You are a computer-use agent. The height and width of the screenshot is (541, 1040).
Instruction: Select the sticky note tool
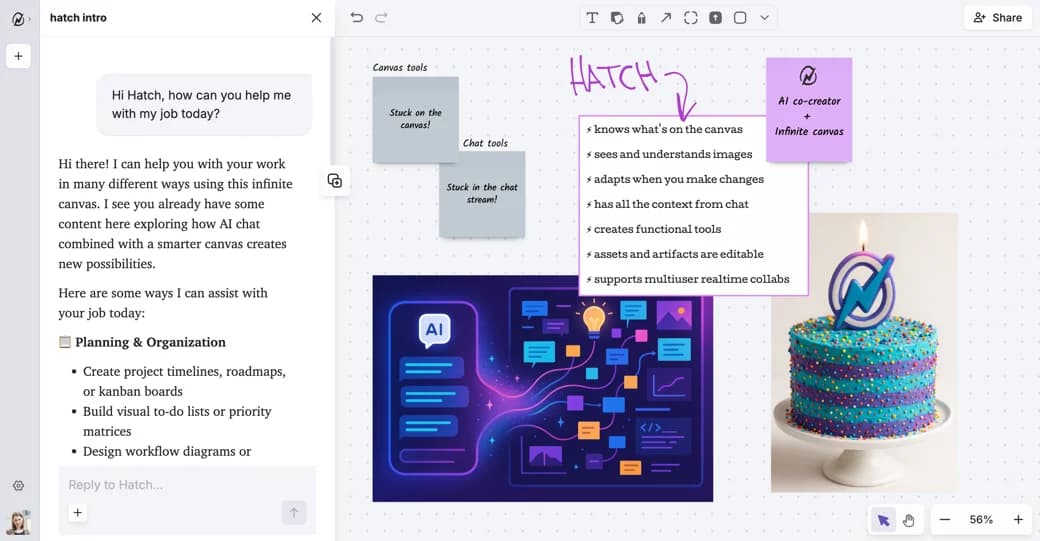[617, 18]
